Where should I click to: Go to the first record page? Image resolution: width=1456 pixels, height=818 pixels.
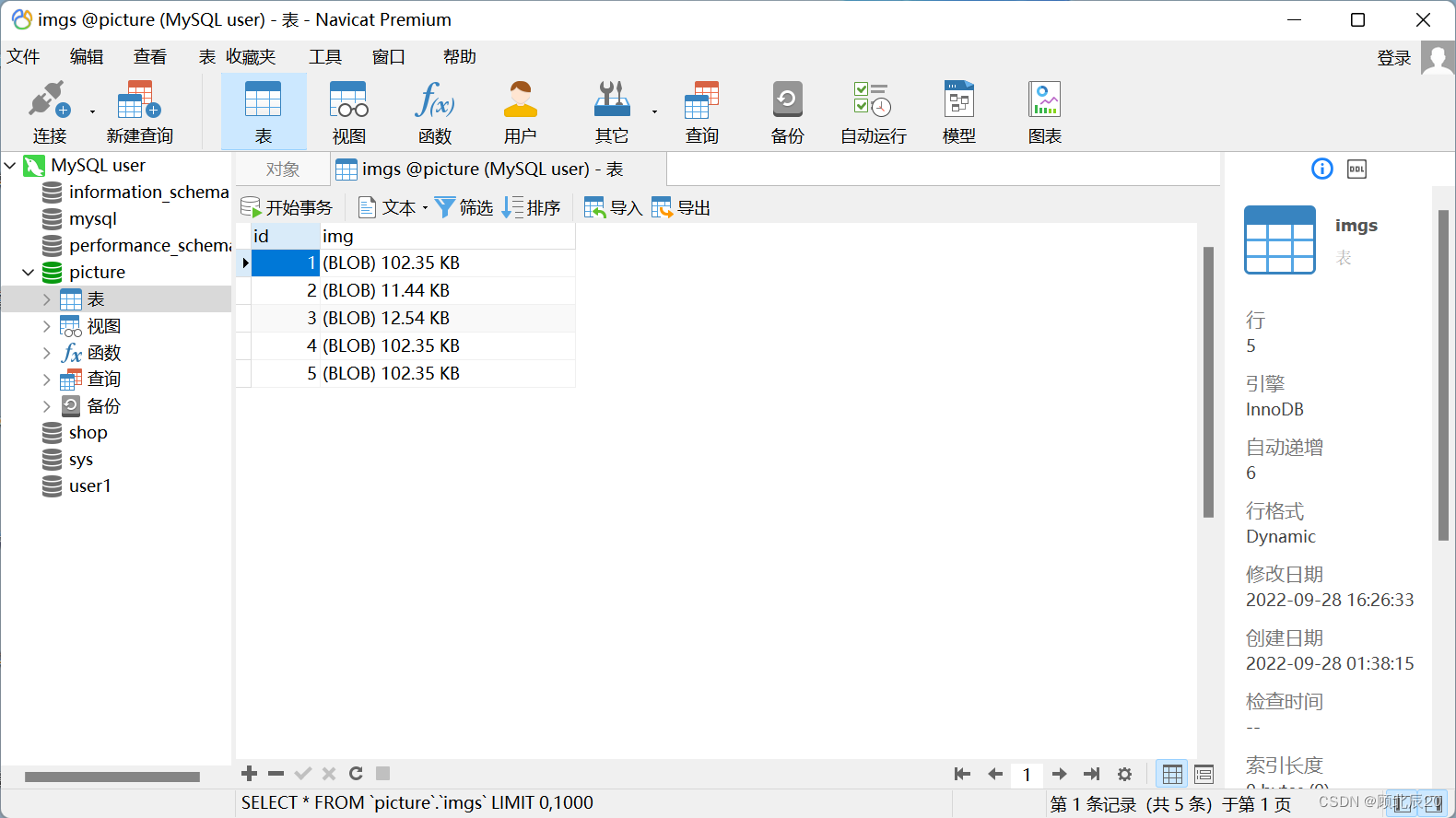coord(962,774)
